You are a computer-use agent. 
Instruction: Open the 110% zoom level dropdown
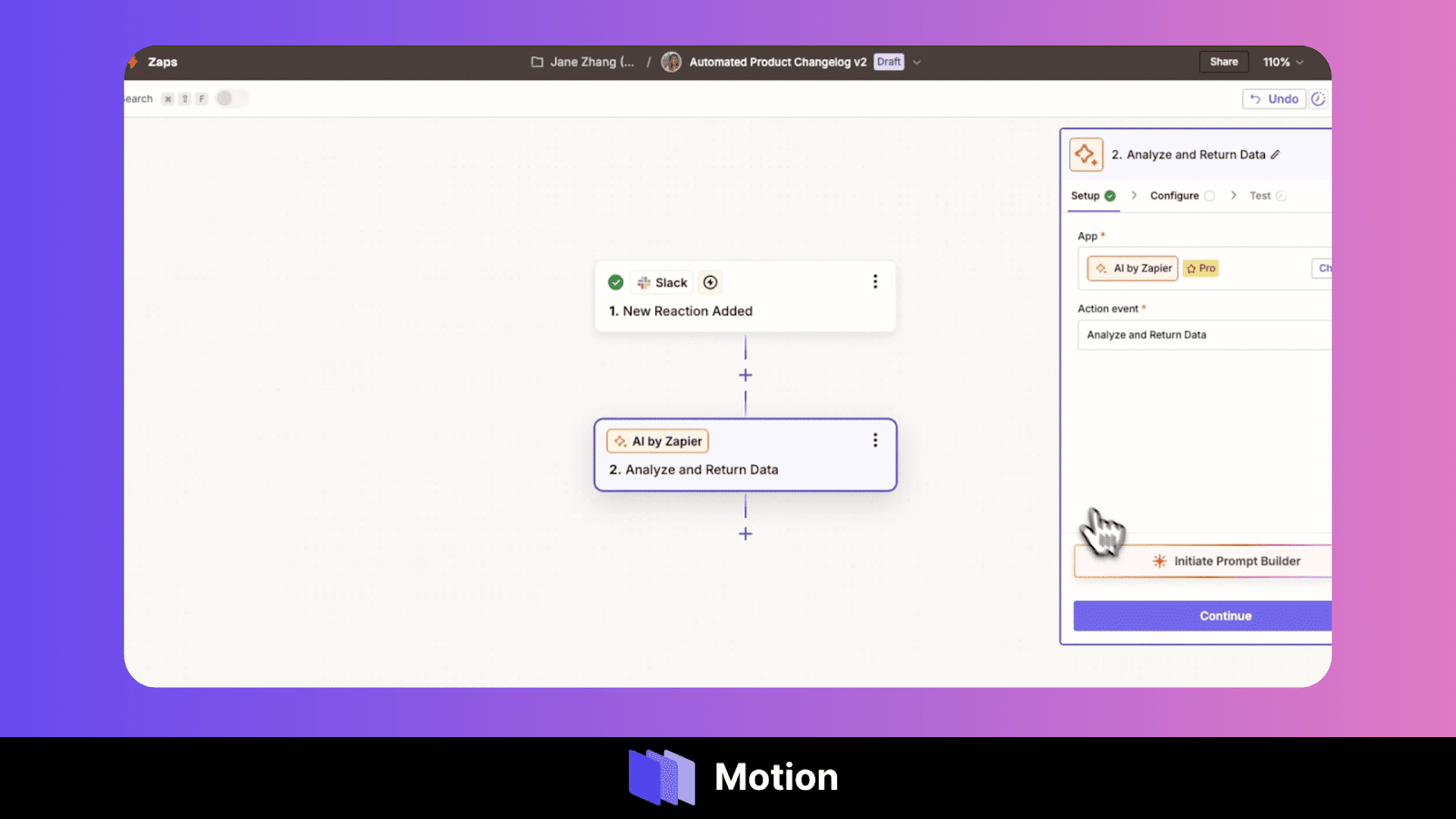tap(1283, 62)
